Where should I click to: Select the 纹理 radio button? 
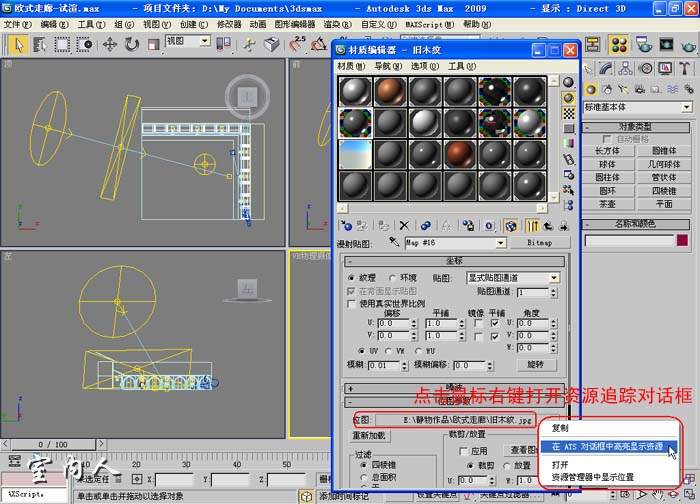coord(351,278)
